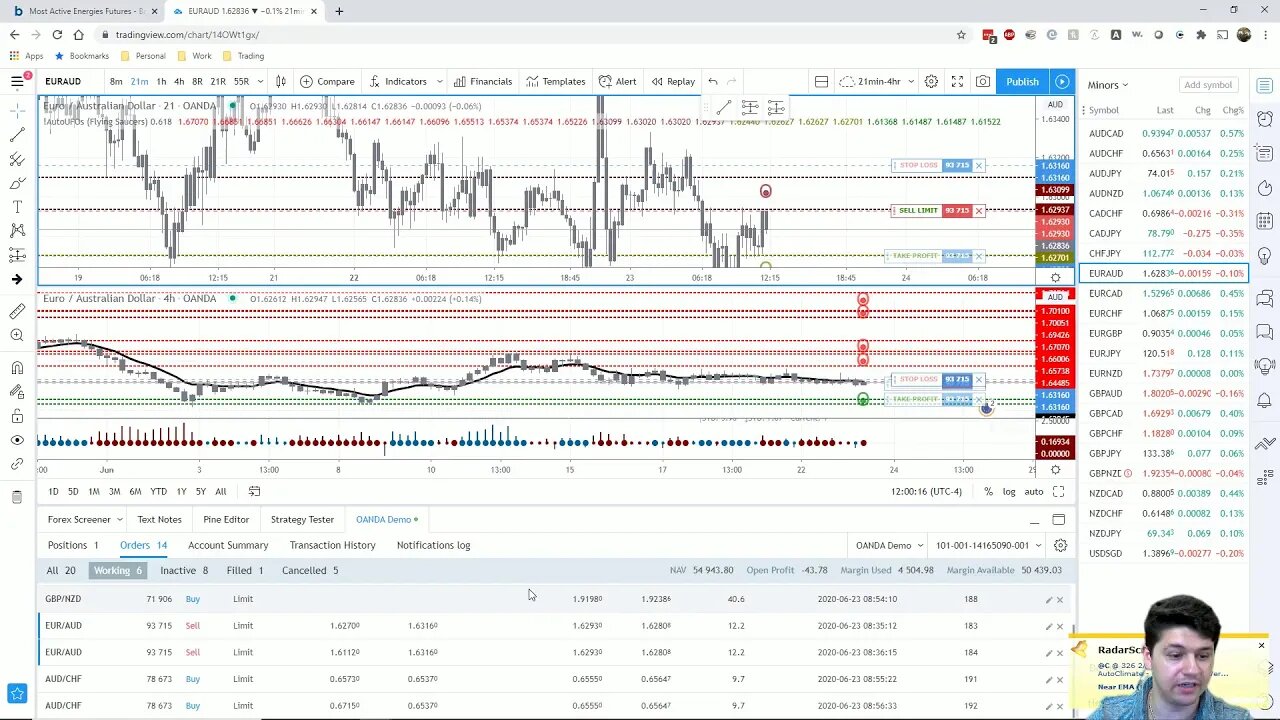Toggle lock all drawing tools
Image resolution: width=1280 pixels, height=720 pixels.
click(x=17, y=416)
